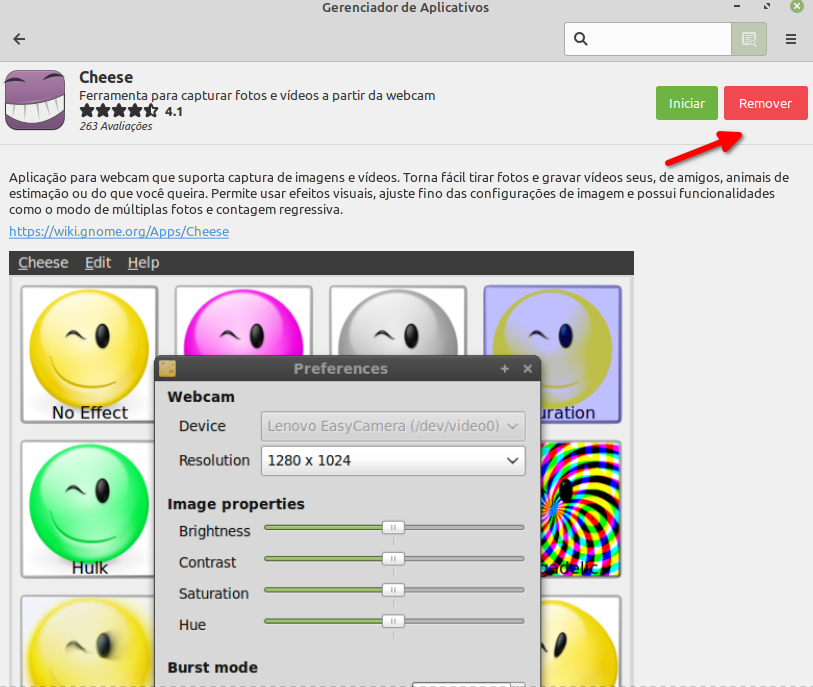Click the Remover button

point(765,103)
